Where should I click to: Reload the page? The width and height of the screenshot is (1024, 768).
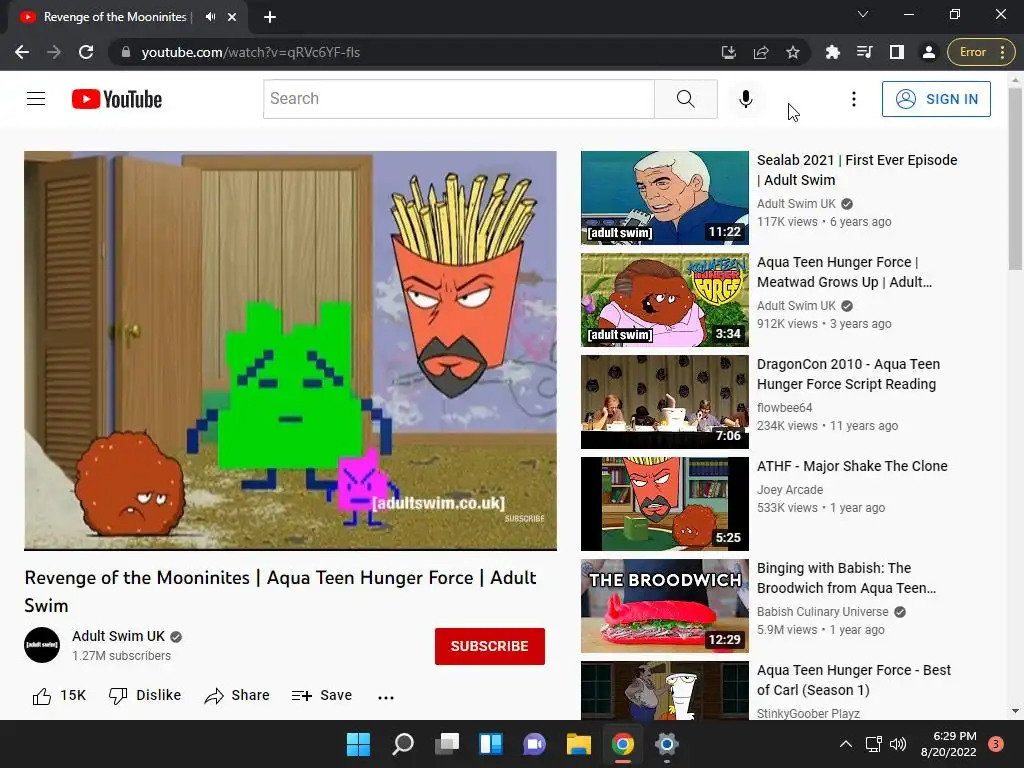(x=86, y=52)
